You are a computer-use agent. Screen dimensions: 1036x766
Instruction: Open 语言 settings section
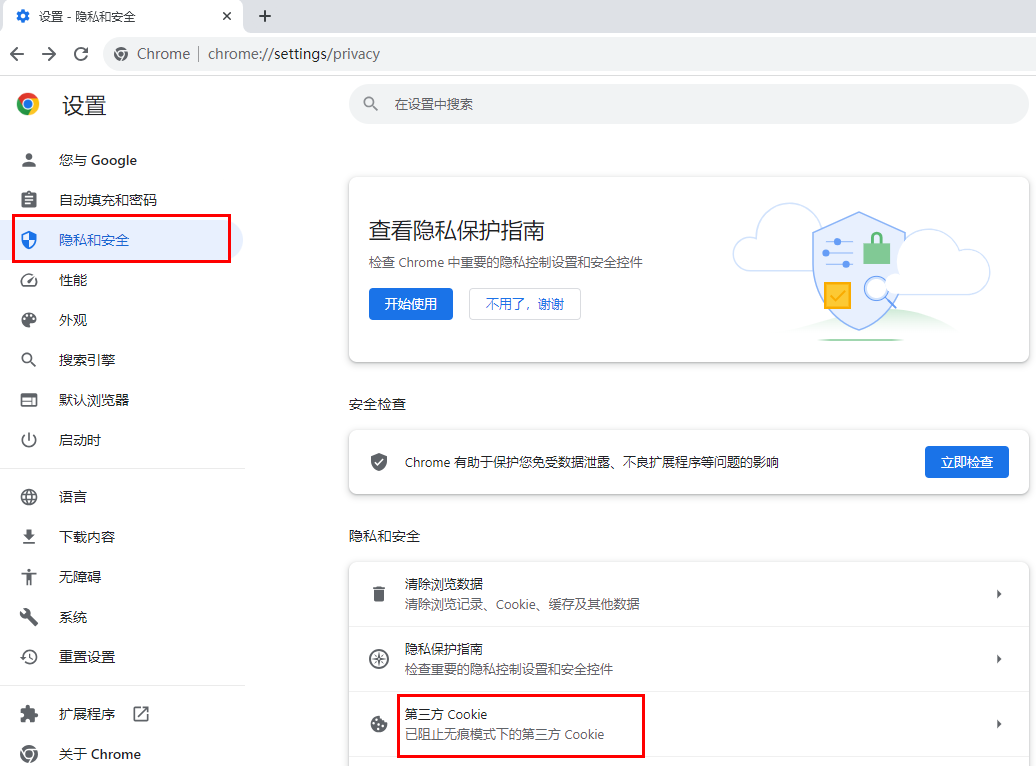[122, 496]
